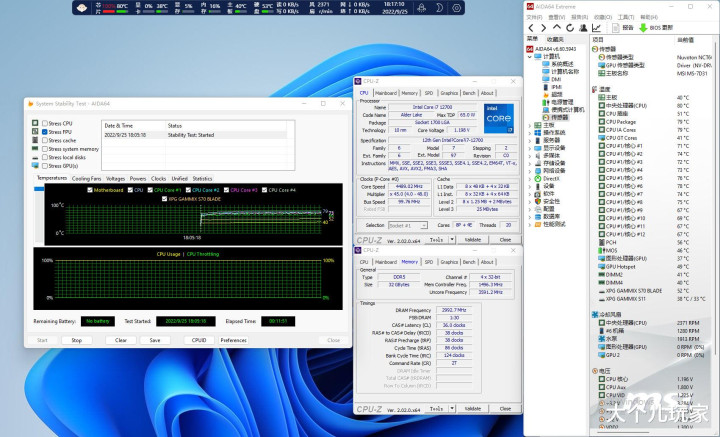Select the overclock flame item in AIDA64 tree
The width and height of the screenshot is (720, 437).
[x=557, y=94]
